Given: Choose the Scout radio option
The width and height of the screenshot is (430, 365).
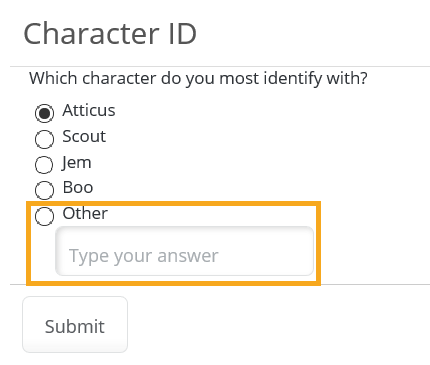Looking at the screenshot, I should pos(44,139).
